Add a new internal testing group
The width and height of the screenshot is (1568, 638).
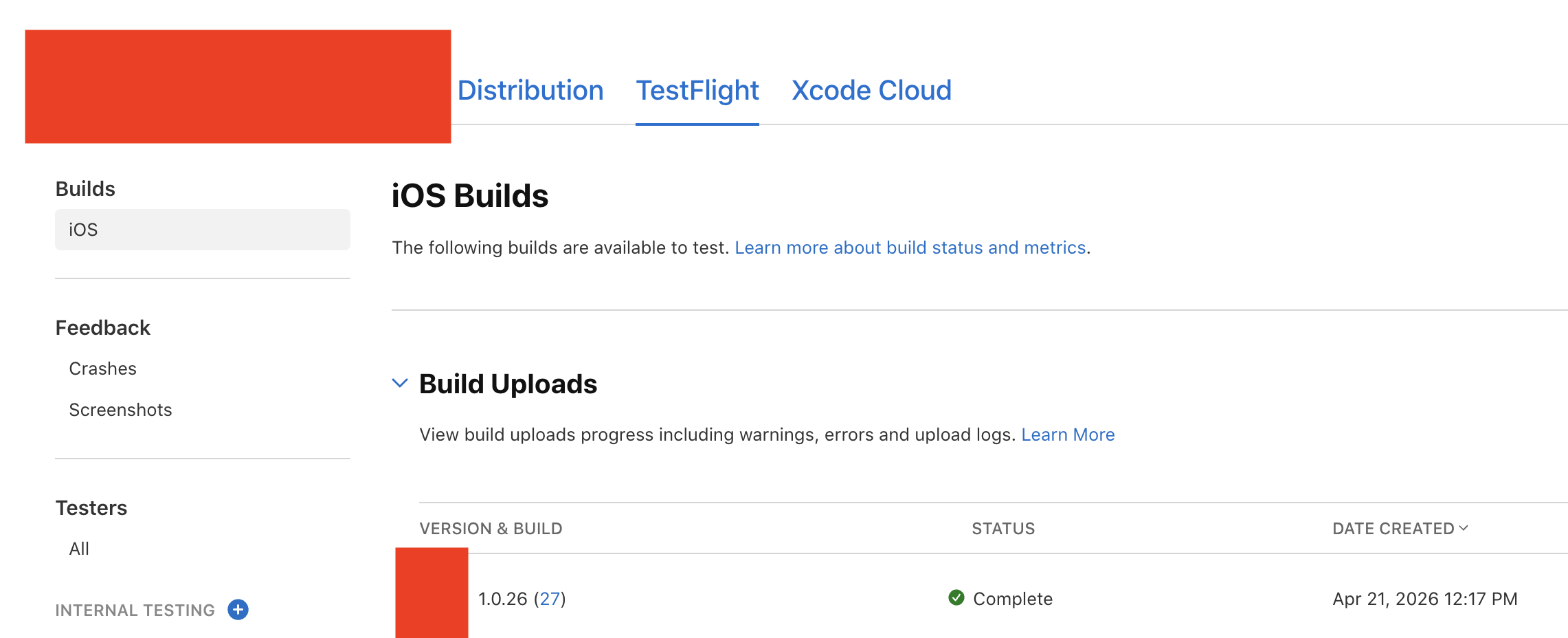point(238,610)
